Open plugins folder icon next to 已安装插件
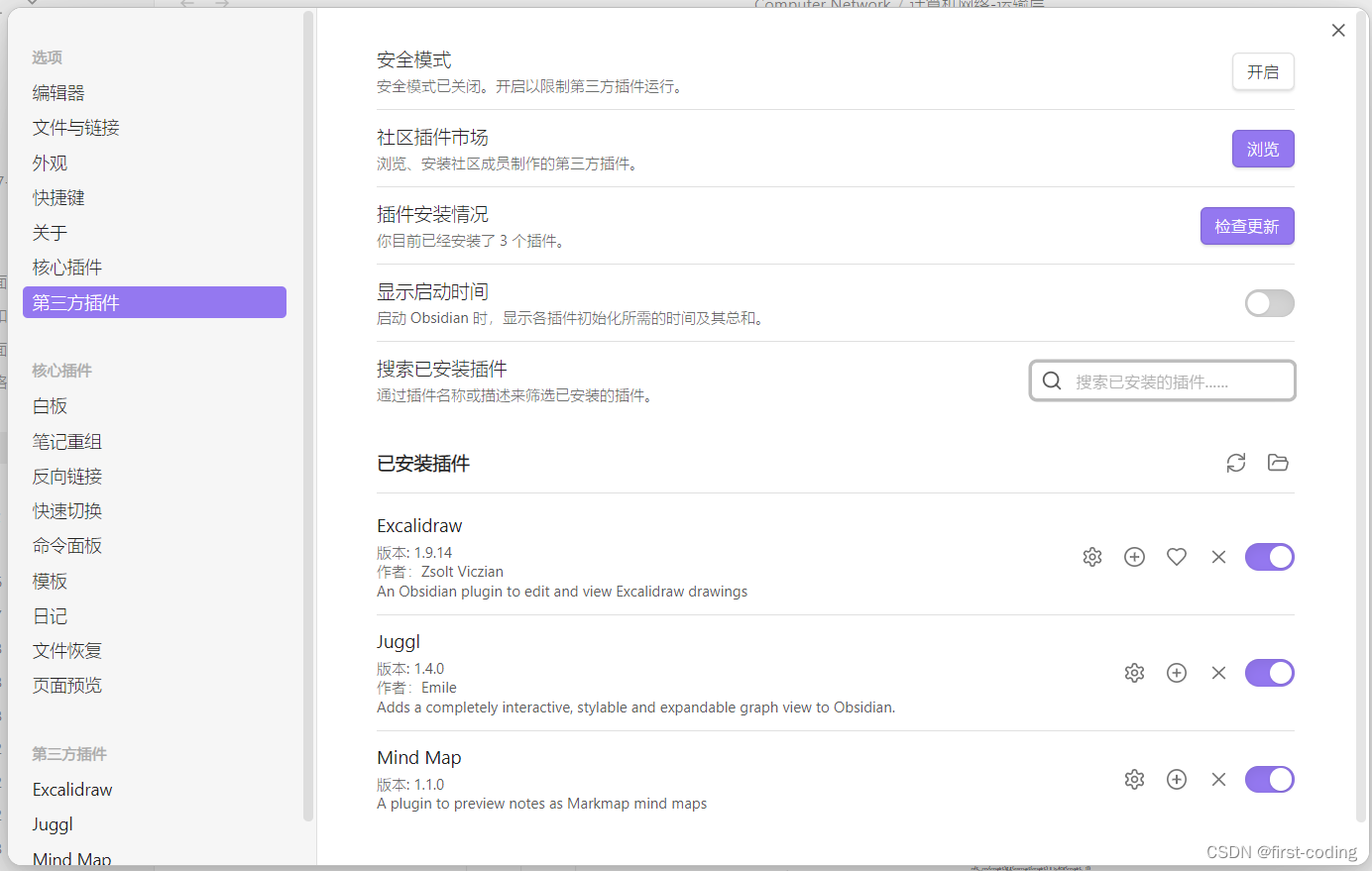Screen dimensions: 1372x871 click(x=1277, y=463)
